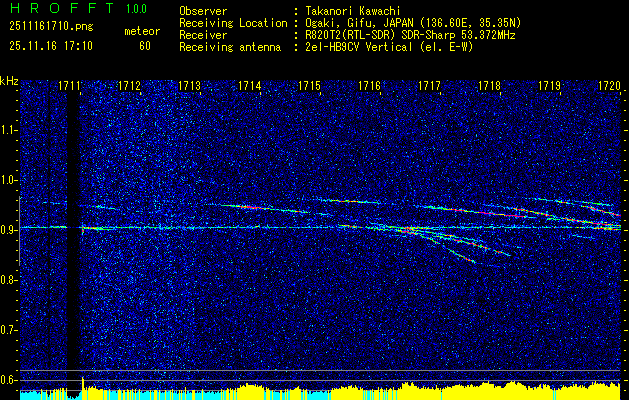Click the Receiving Location label
629x400 pixels.
tap(233, 23)
